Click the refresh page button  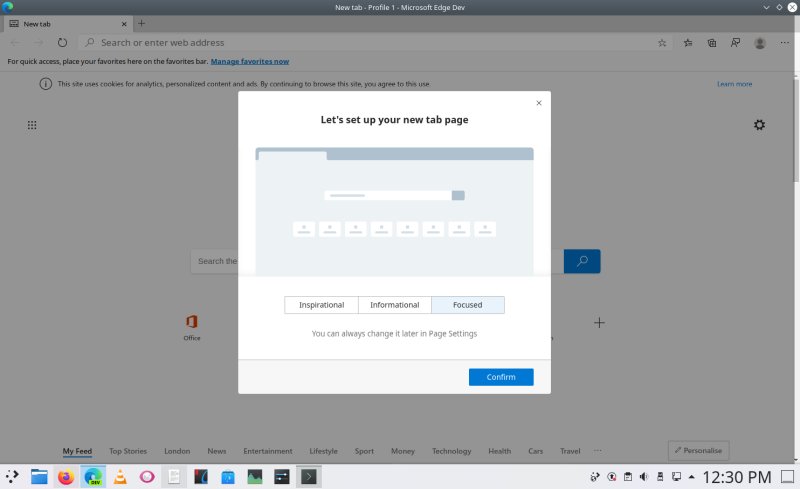tap(62, 42)
